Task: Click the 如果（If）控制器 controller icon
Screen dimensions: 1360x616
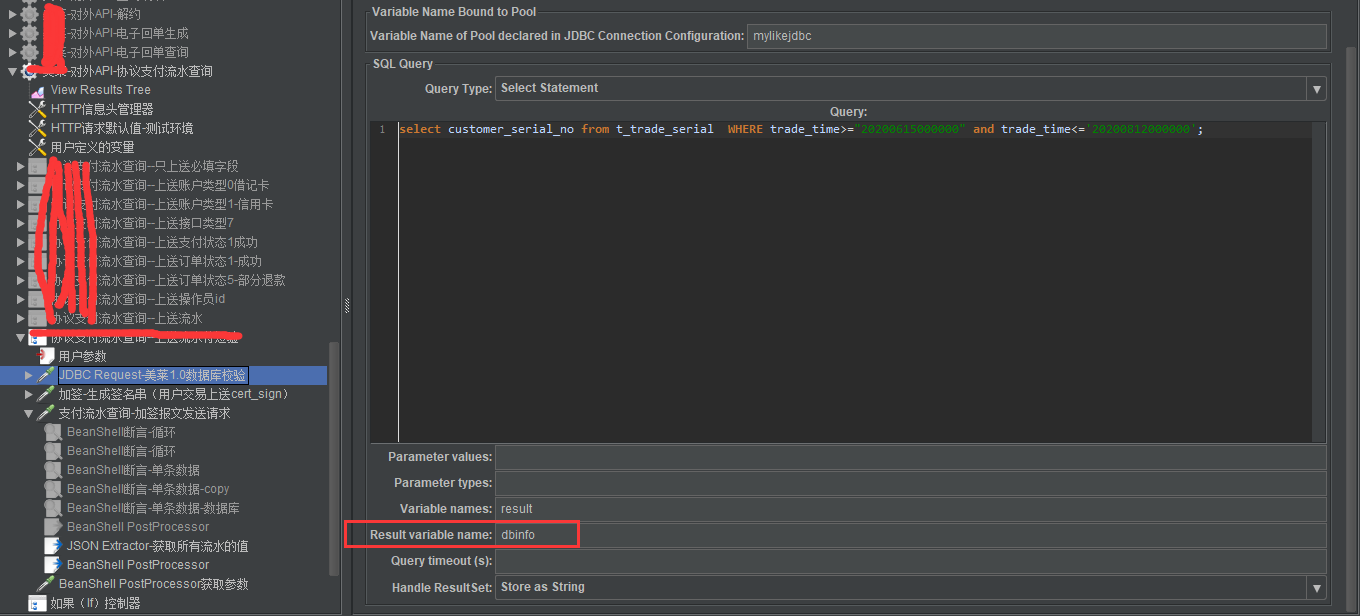Action: tap(37, 603)
